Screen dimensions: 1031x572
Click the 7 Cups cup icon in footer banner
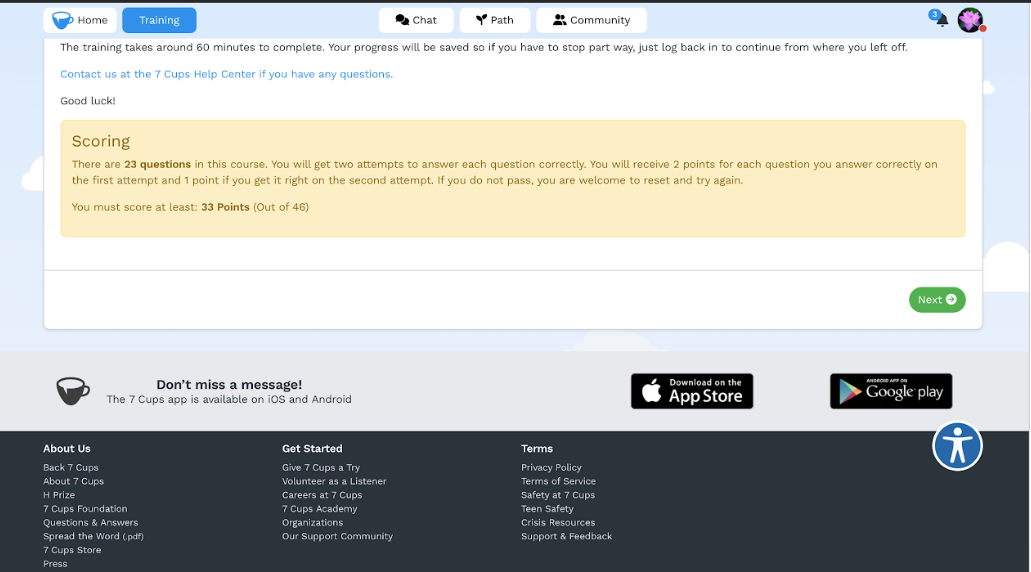73,391
